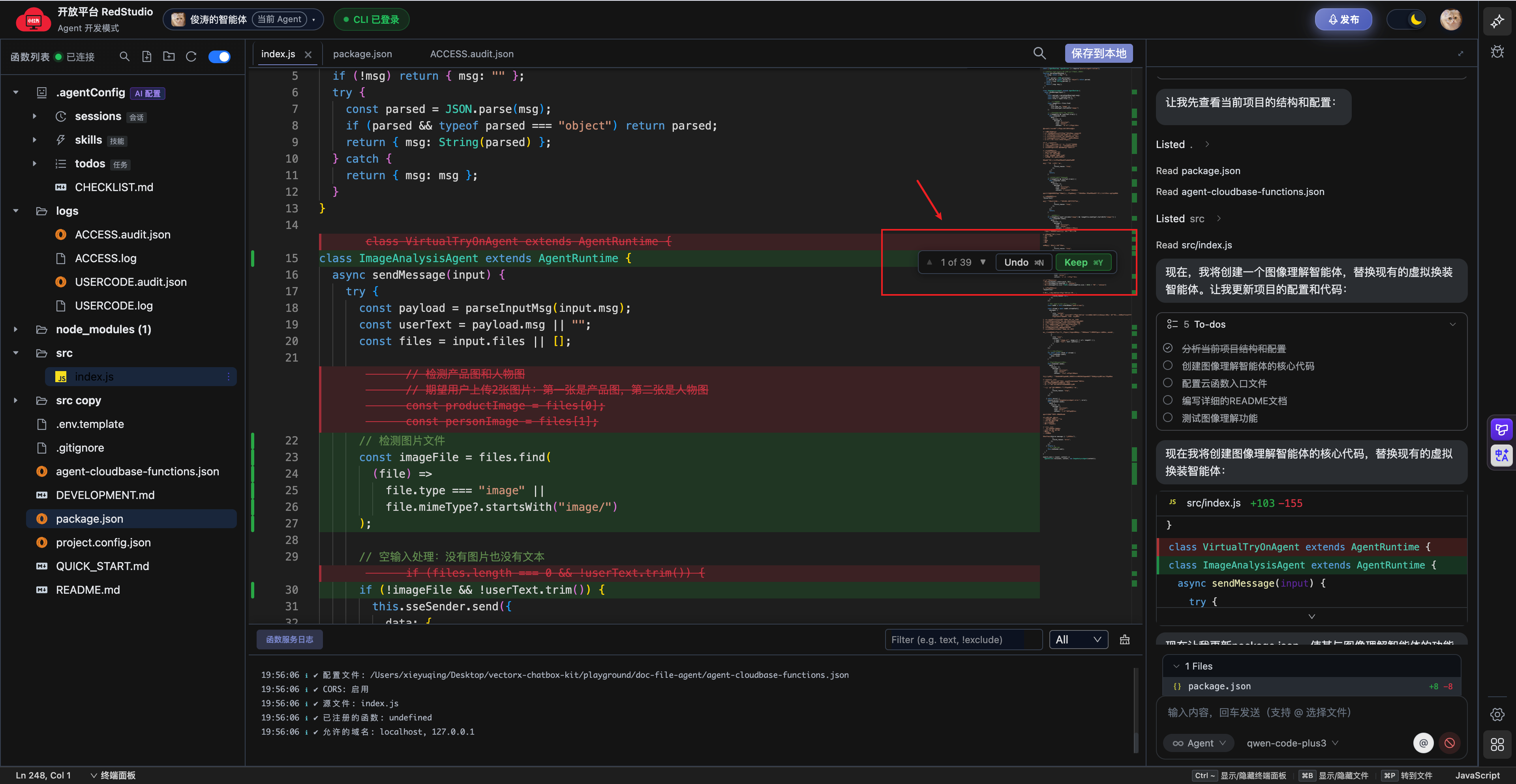Collapse the logs folder

click(16, 211)
